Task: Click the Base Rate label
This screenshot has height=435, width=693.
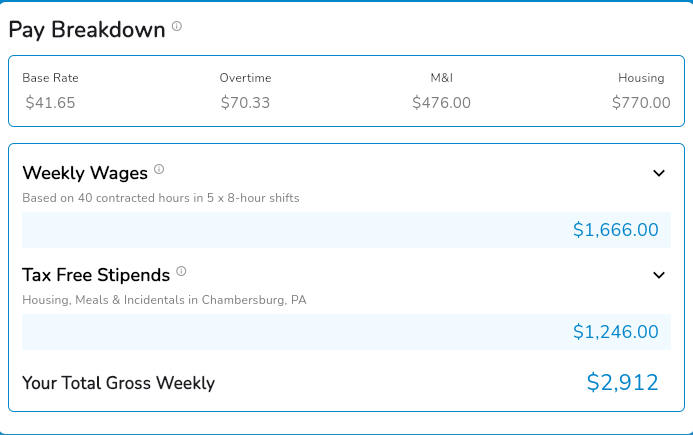Action: point(50,78)
